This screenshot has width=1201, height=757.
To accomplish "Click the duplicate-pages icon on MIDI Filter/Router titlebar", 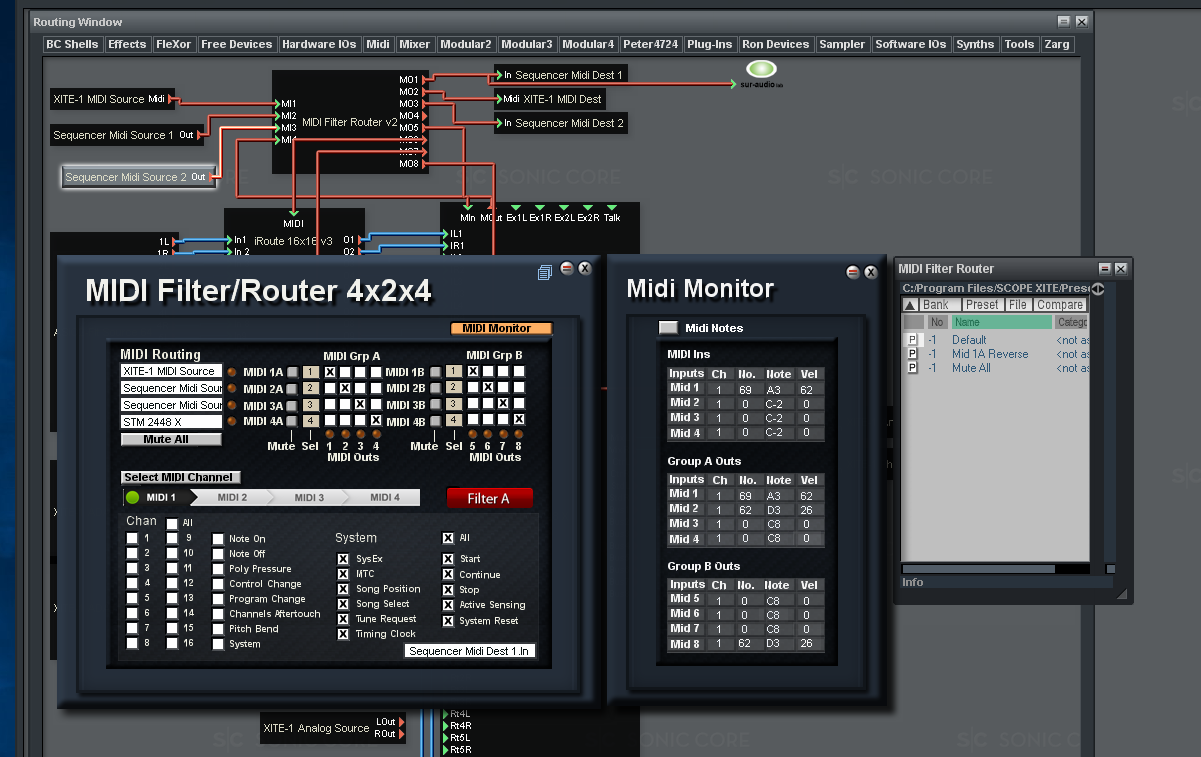I will tap(544, 271).
